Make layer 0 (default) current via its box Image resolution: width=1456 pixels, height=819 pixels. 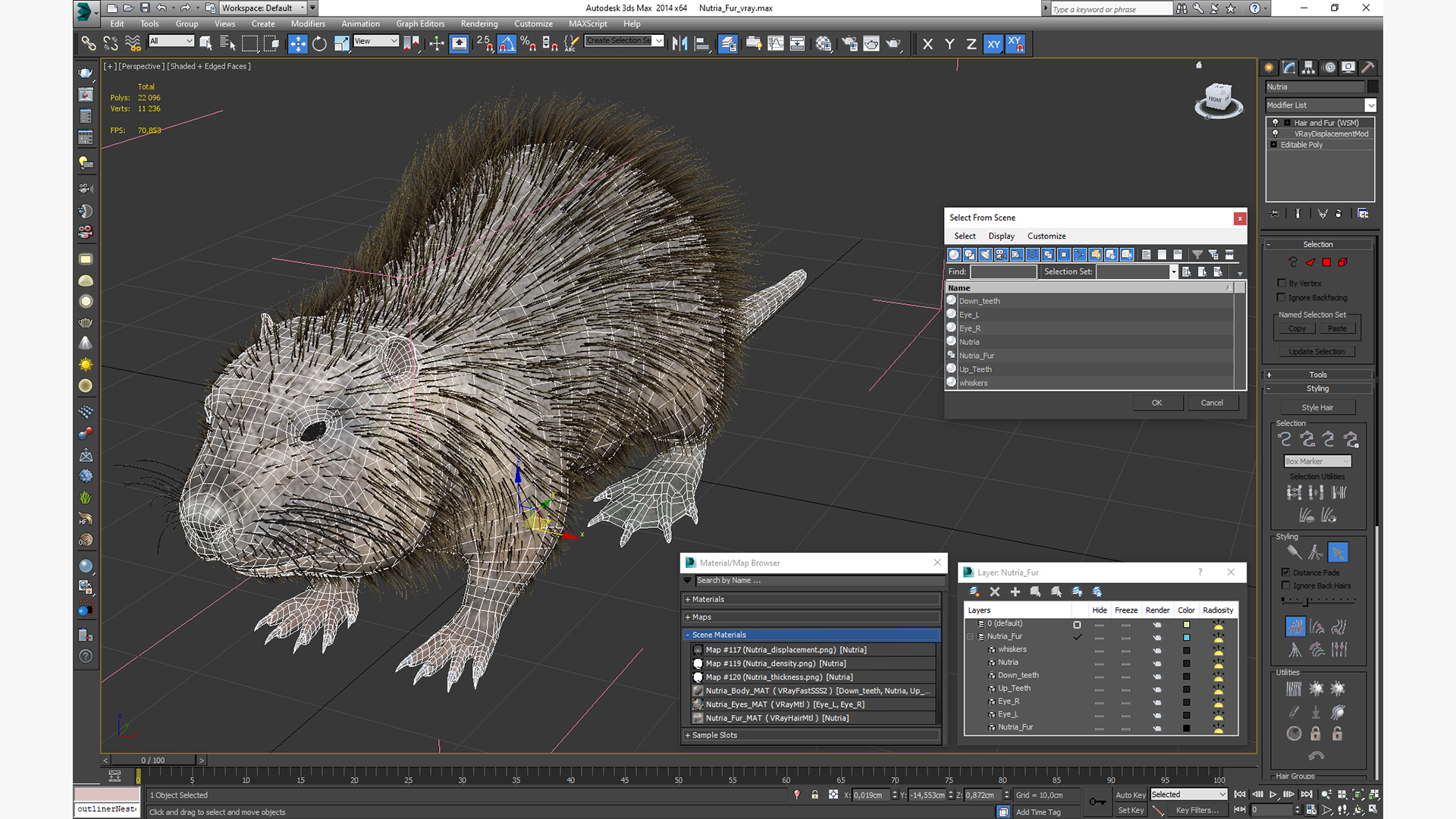click(x=1077, y=625)
